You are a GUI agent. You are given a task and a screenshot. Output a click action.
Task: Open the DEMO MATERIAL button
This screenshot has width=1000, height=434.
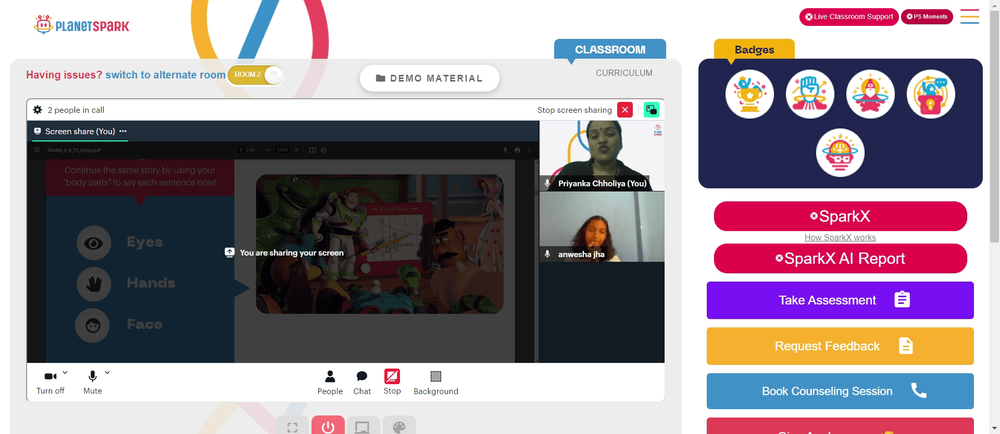pyautogui.click(x=429, y=78)
